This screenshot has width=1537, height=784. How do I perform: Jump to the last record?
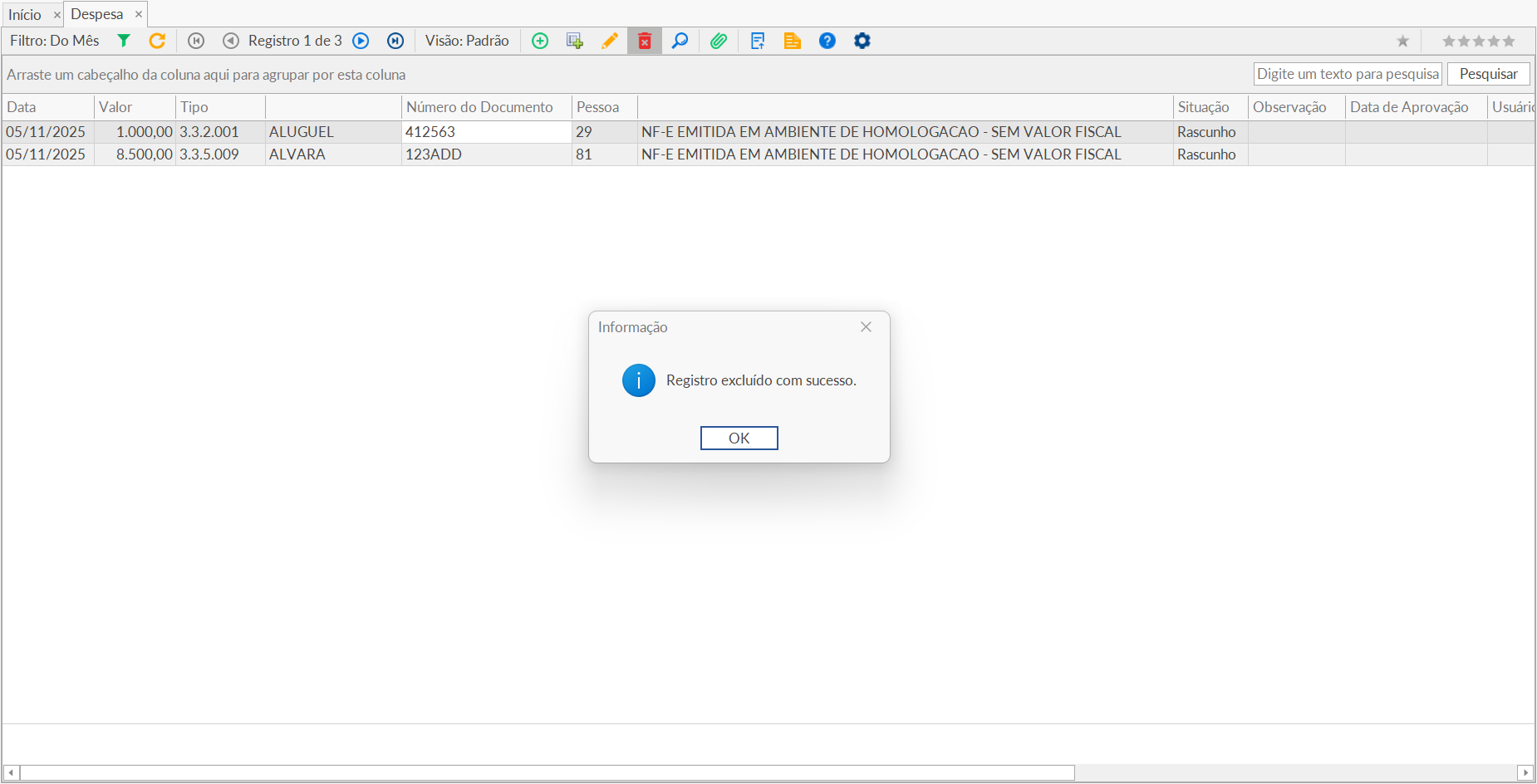point(395,41)
